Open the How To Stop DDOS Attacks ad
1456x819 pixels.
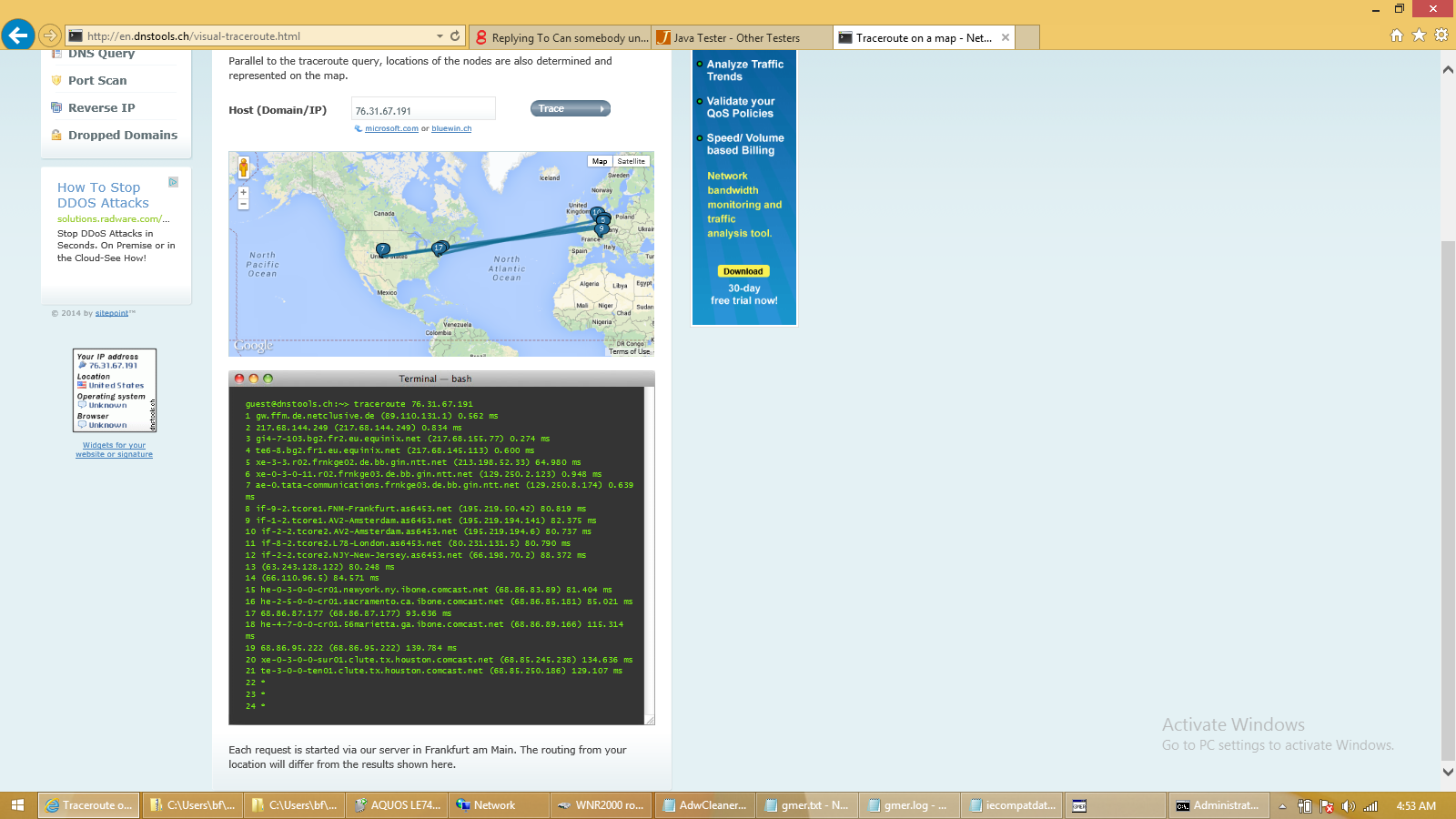coord(103,195)
